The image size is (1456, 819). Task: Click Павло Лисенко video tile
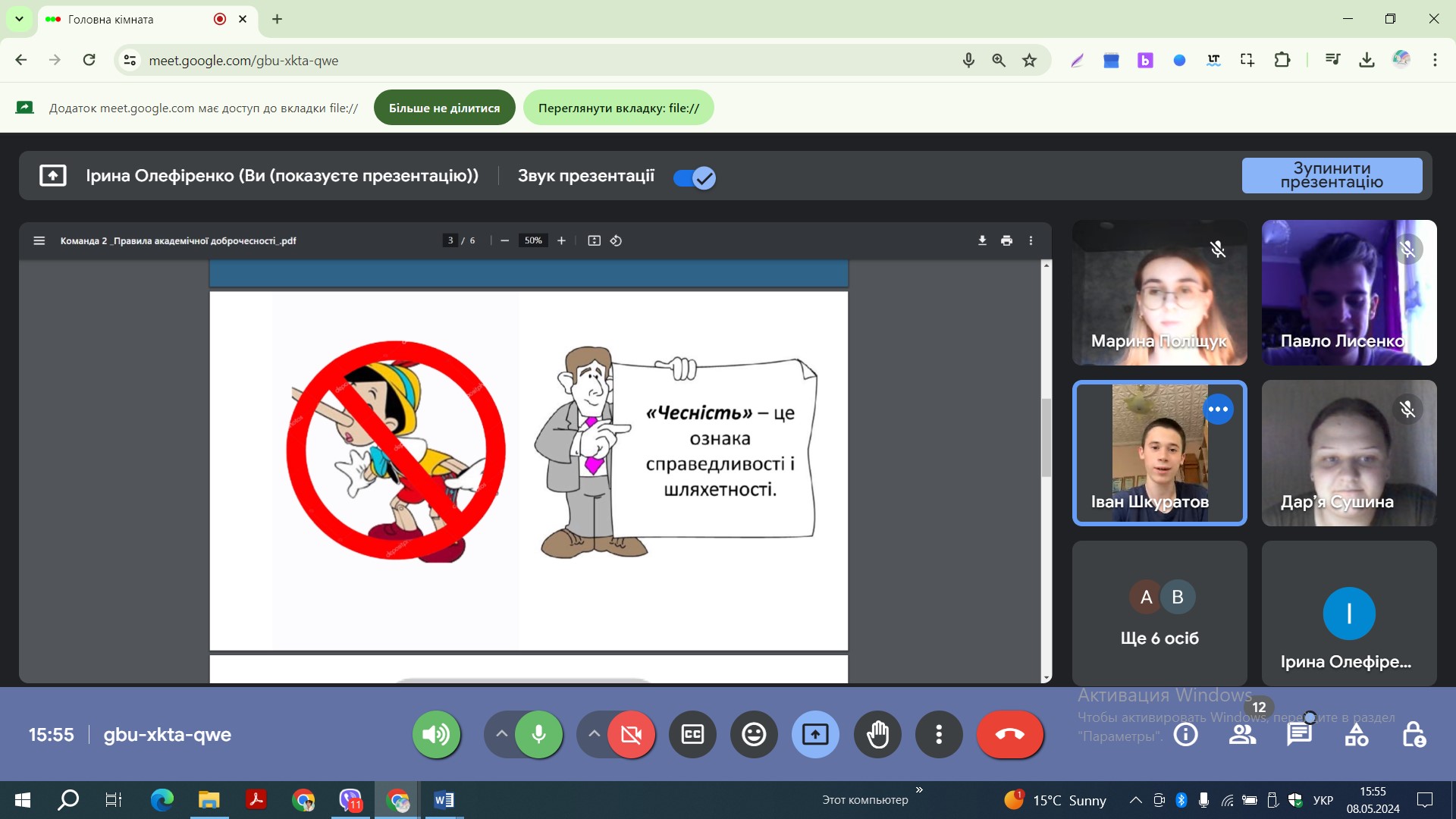click(1349, 293)
